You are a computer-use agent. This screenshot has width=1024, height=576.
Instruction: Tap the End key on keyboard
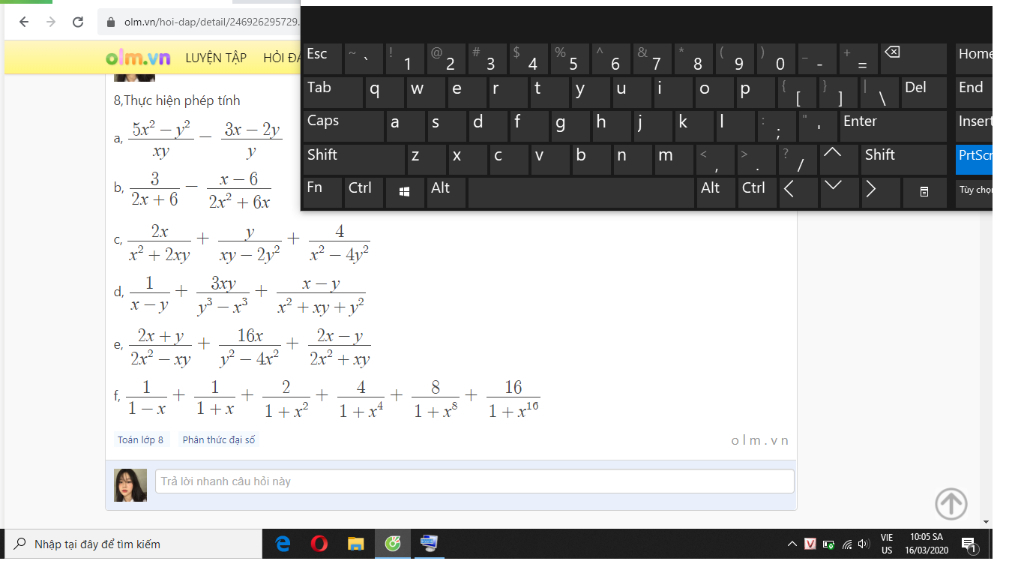(x=974, y=92)
